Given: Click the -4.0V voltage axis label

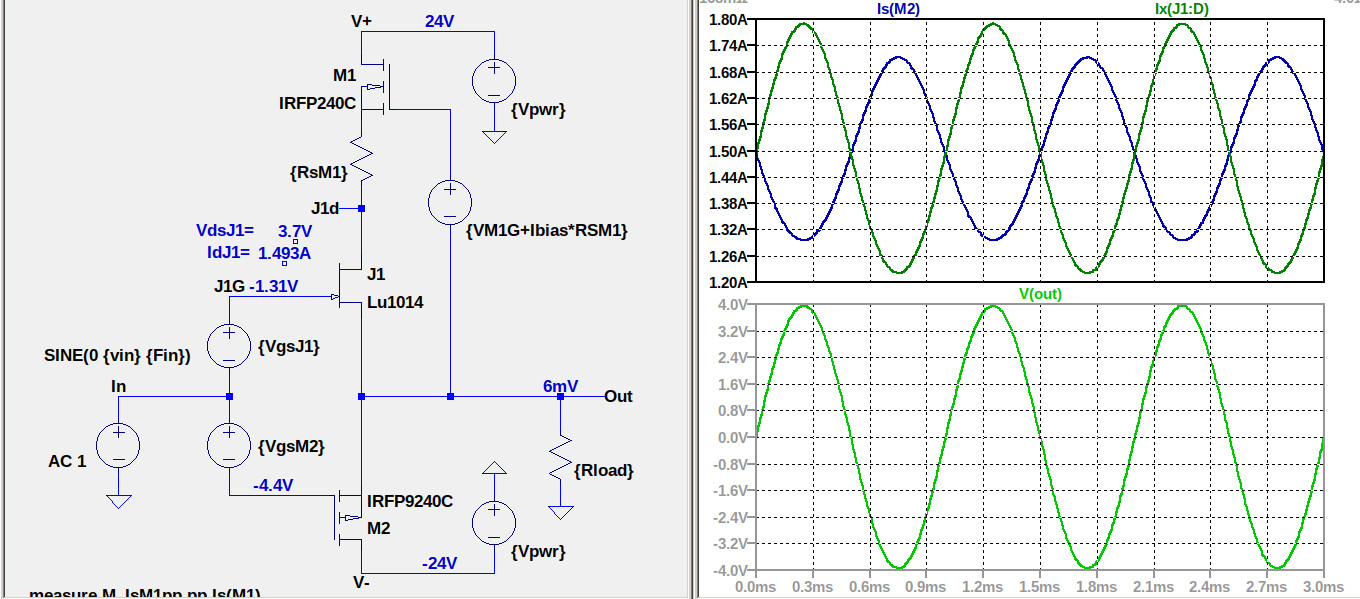Looking at the screenshot, I should click(730, 570).
